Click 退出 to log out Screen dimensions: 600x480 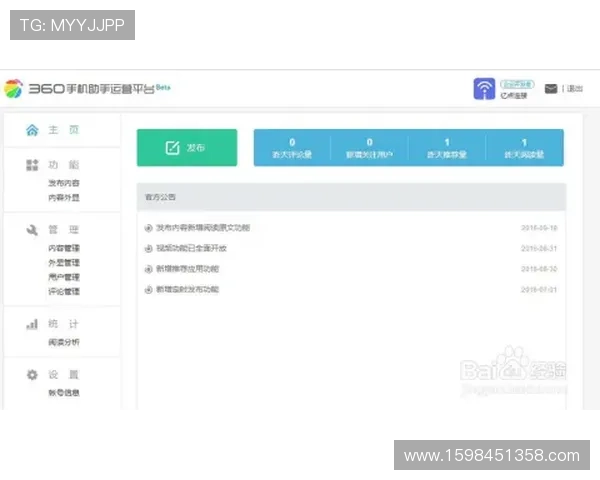(x=574, y=89)
